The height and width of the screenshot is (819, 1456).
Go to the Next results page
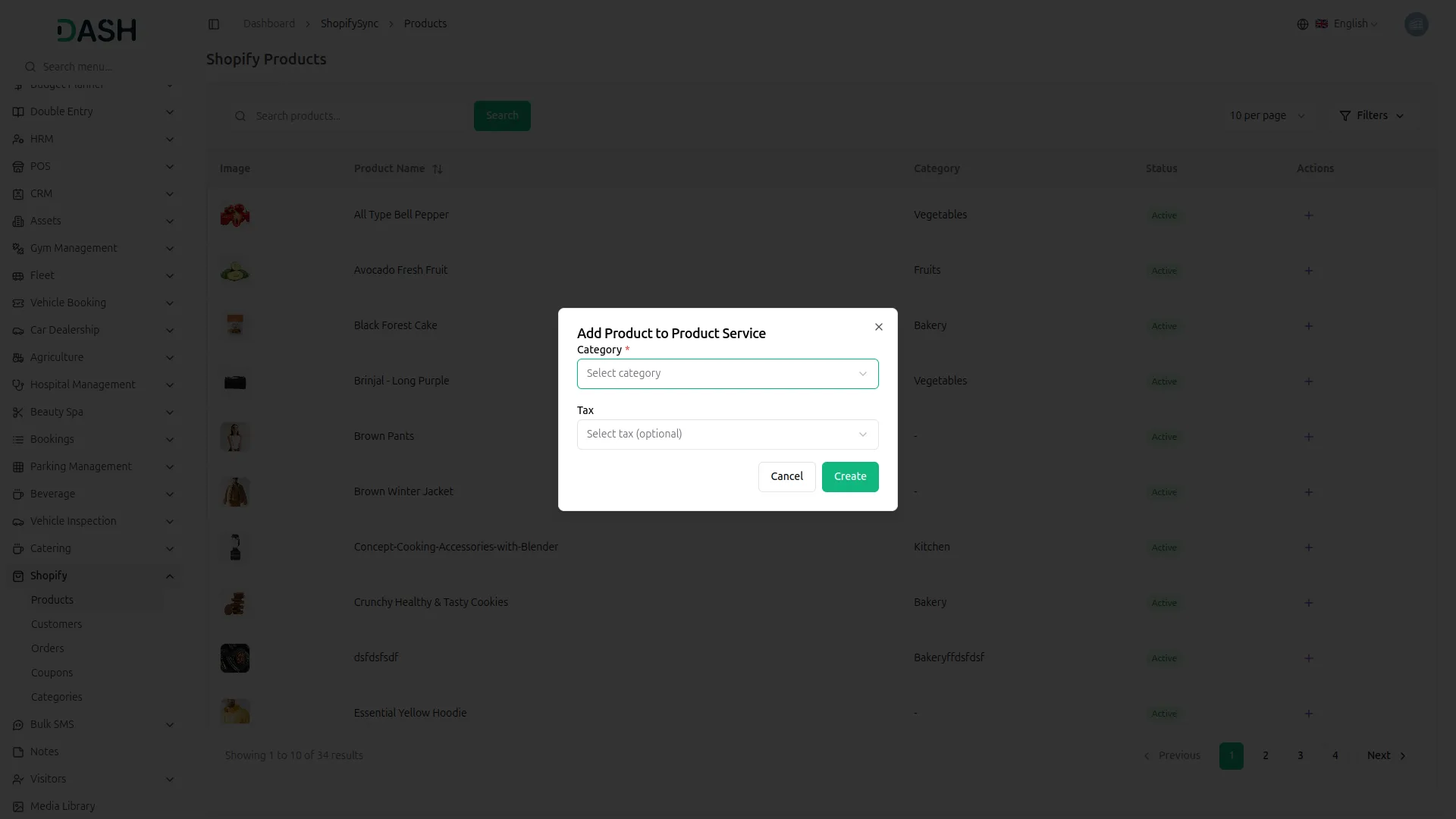(x=1386, y=756)
